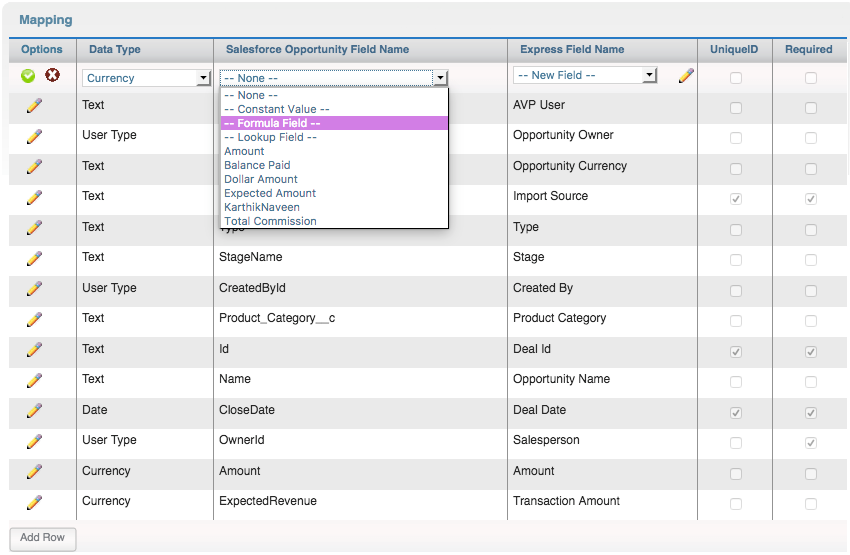Edit the Opportunity Name mapping row
Viewport: 850px width, 555px height.
click(34, 380)
